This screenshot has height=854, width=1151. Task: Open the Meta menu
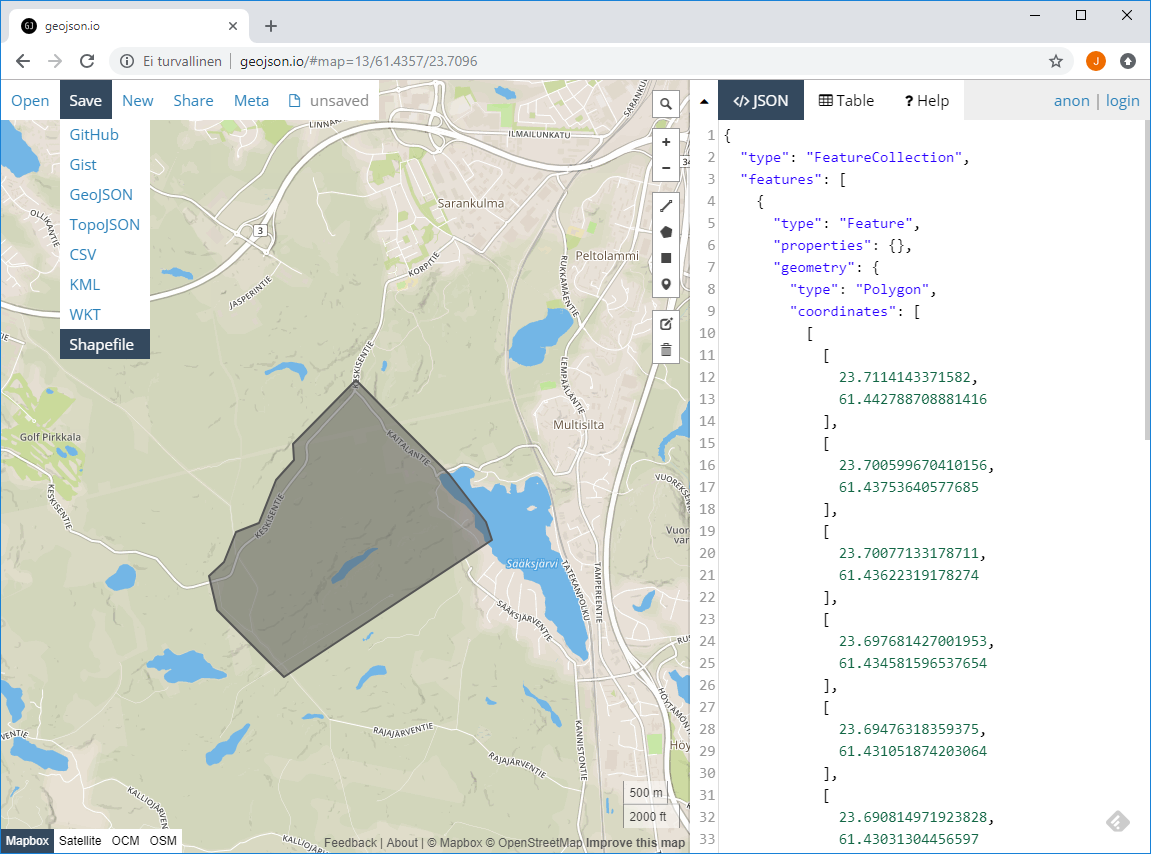click(251, 101)
